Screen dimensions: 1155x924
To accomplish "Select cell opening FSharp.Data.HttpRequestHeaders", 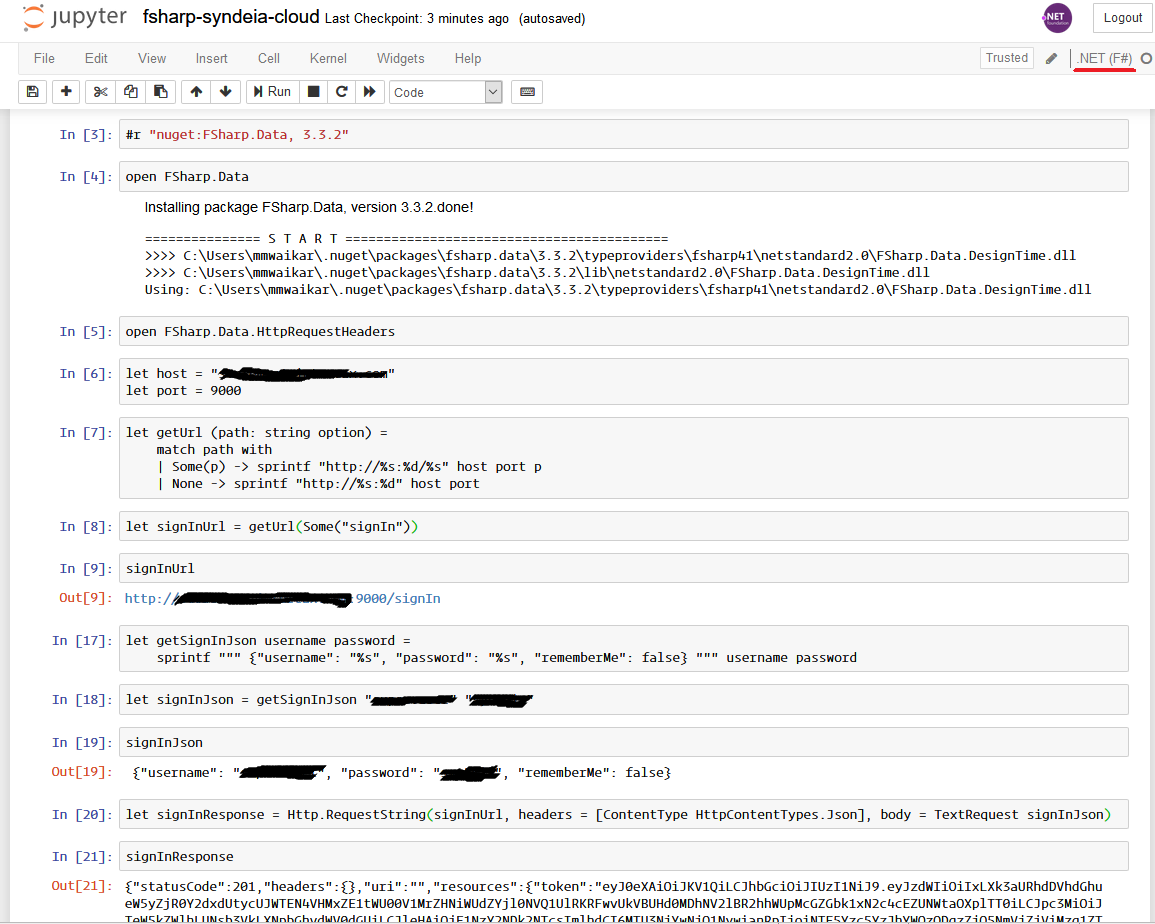I will point(623,331).
